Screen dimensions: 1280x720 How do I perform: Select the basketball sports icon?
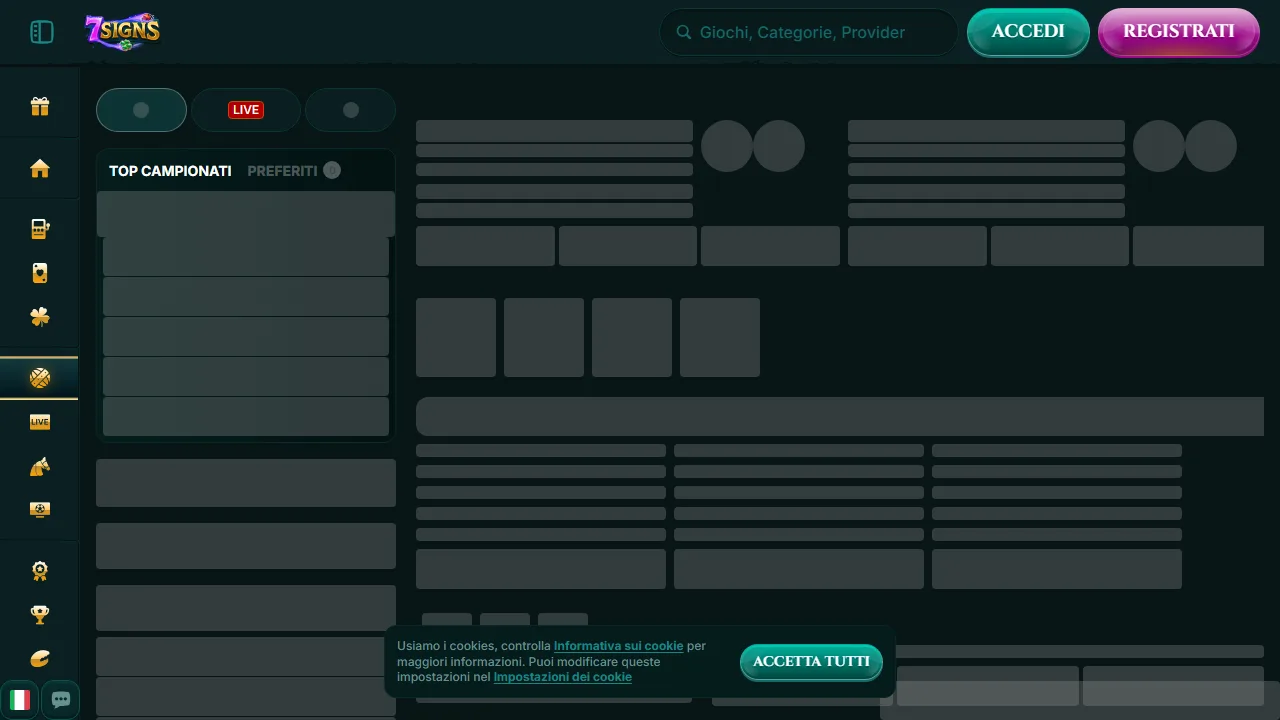(40, 378)
